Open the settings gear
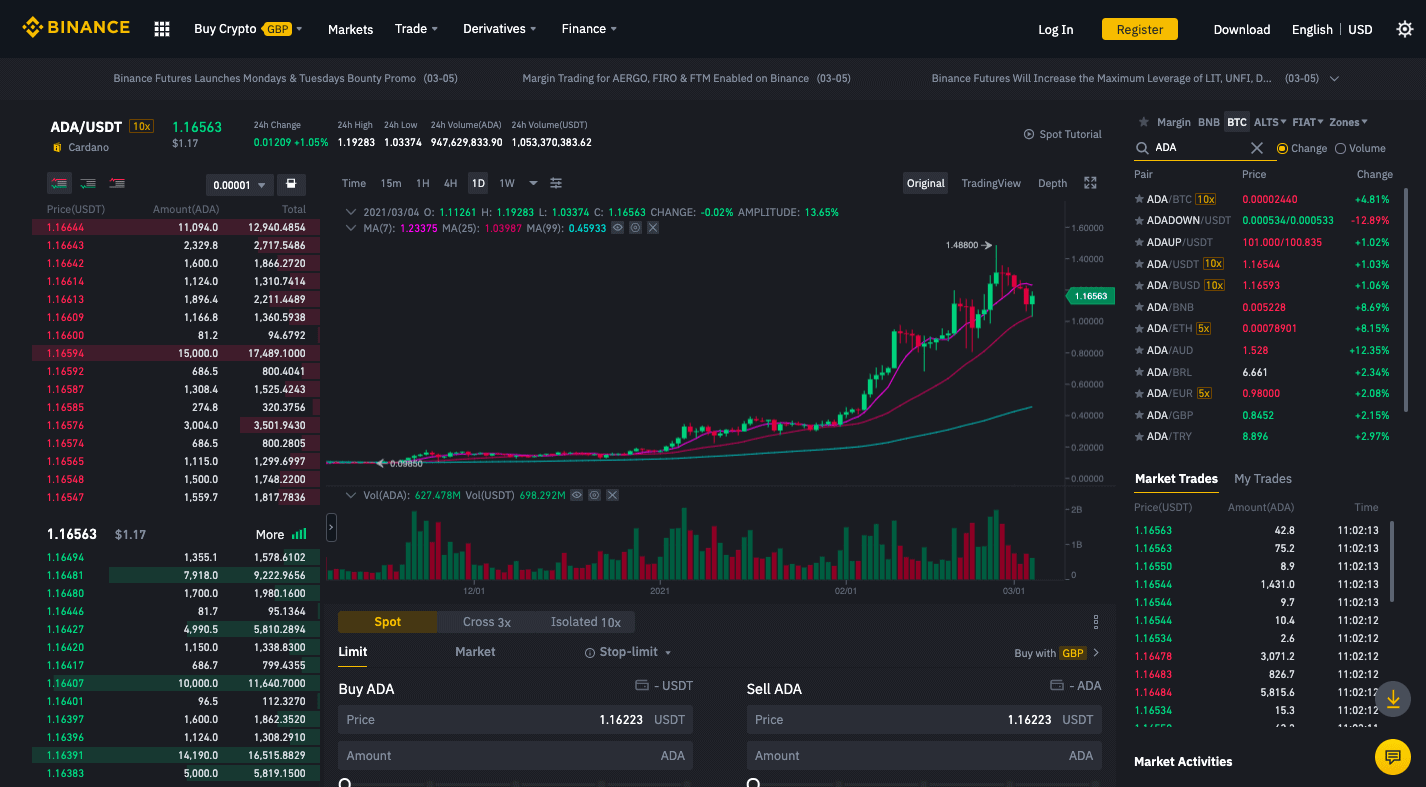 click(1404, 29)
